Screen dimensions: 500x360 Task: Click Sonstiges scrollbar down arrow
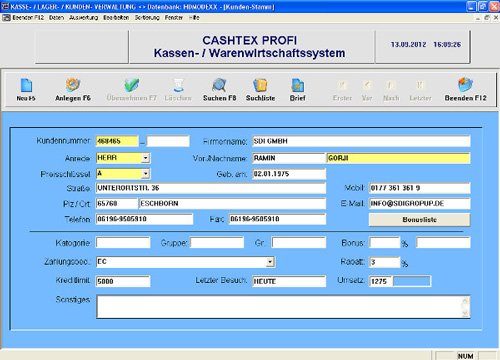pos(465,313)
